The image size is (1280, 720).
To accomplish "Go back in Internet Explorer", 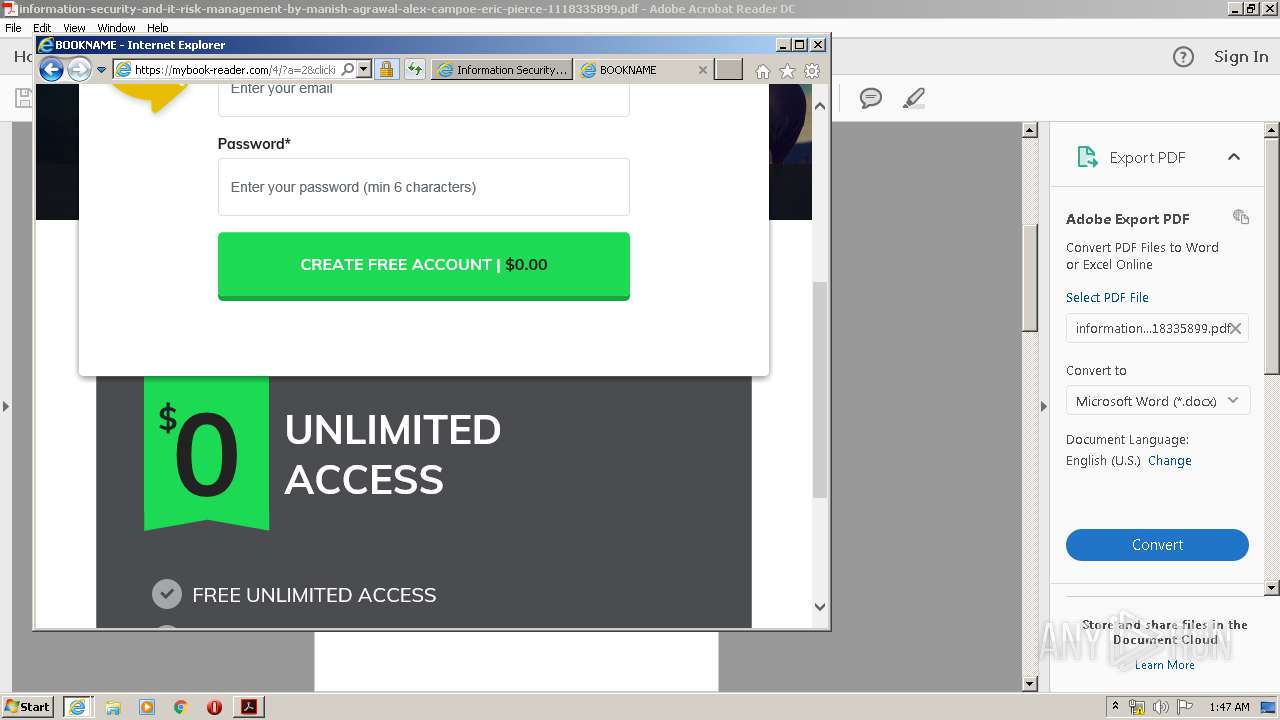I will [51, 70].
